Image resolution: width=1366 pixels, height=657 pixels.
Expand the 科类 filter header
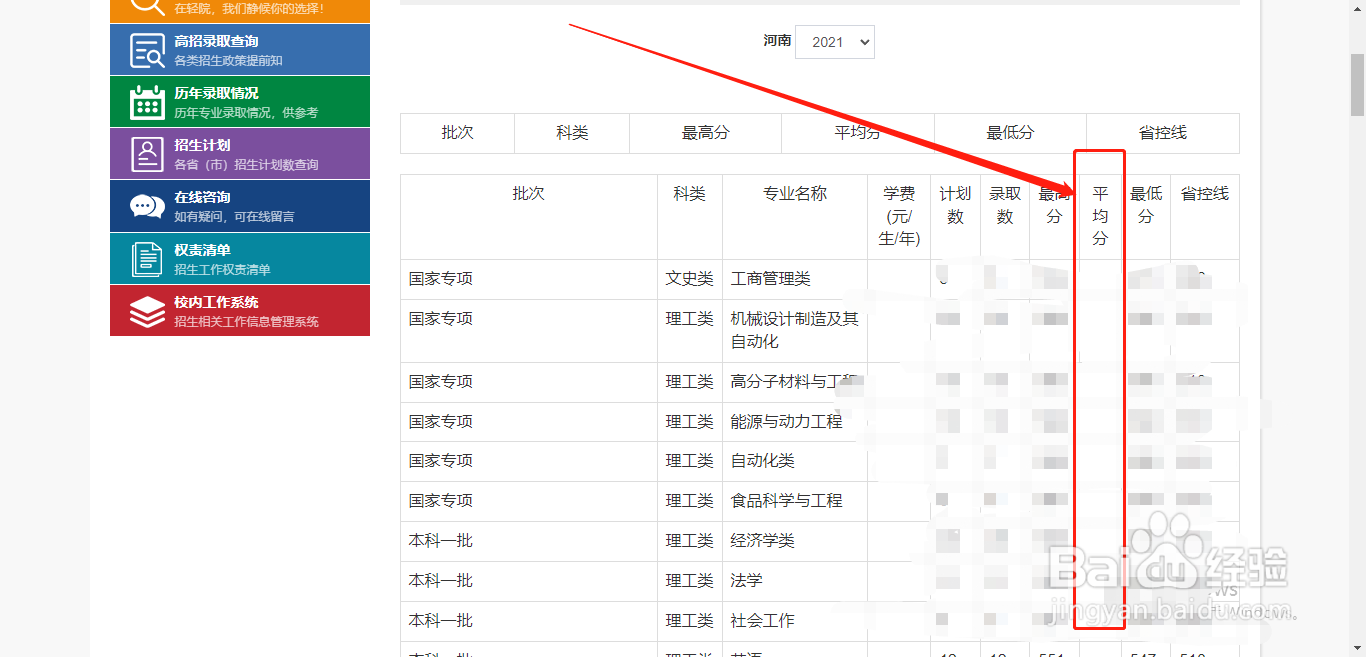[571, 133]
